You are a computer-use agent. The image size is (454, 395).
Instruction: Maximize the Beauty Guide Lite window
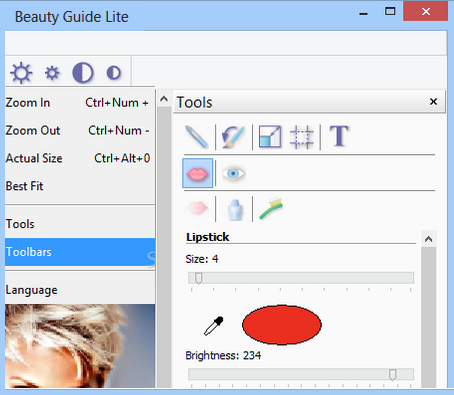(390, 12)
